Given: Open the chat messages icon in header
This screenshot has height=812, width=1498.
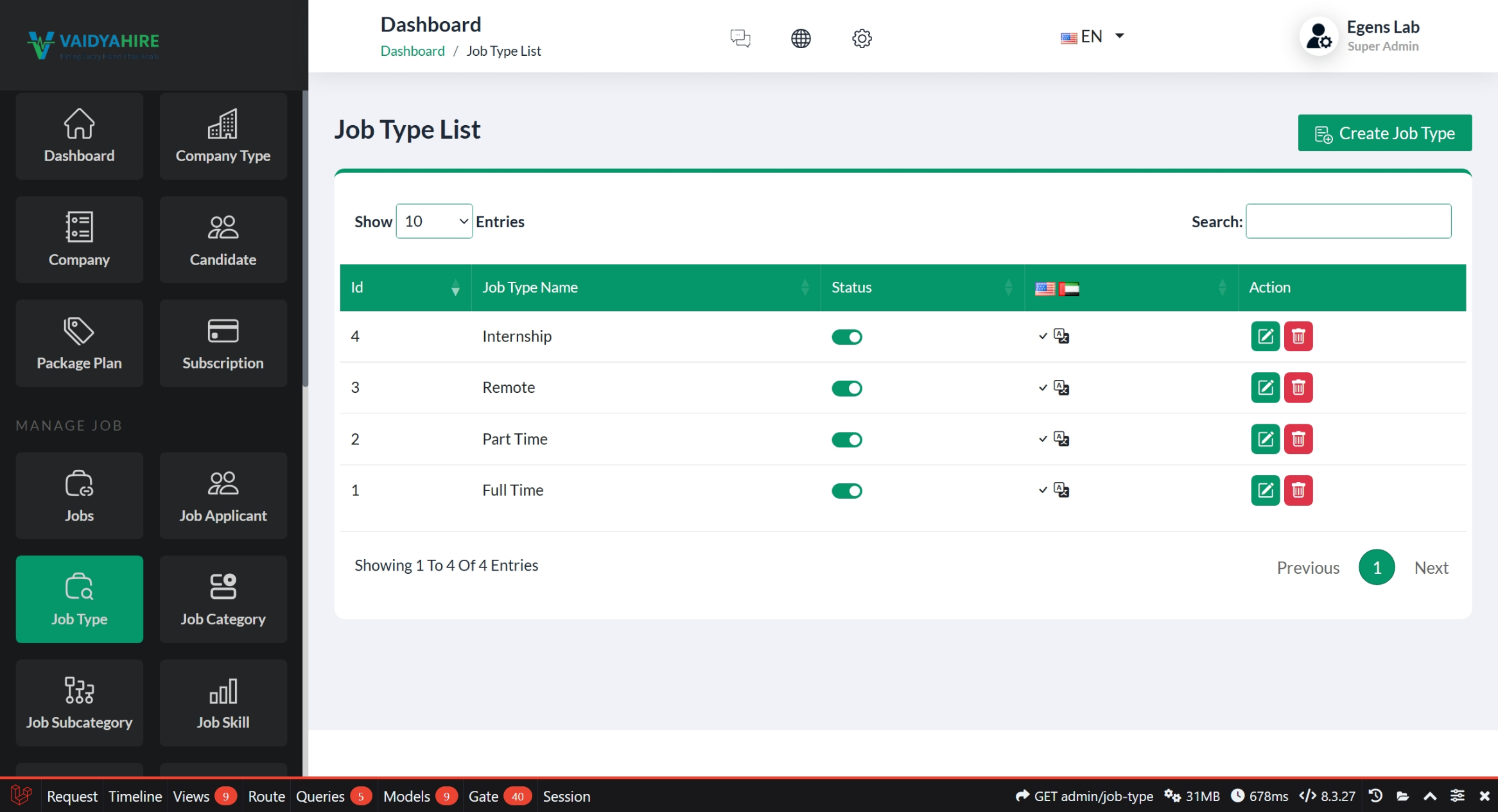Looking at the screenshot, I should pyautogui.click(x=740, y=38).
